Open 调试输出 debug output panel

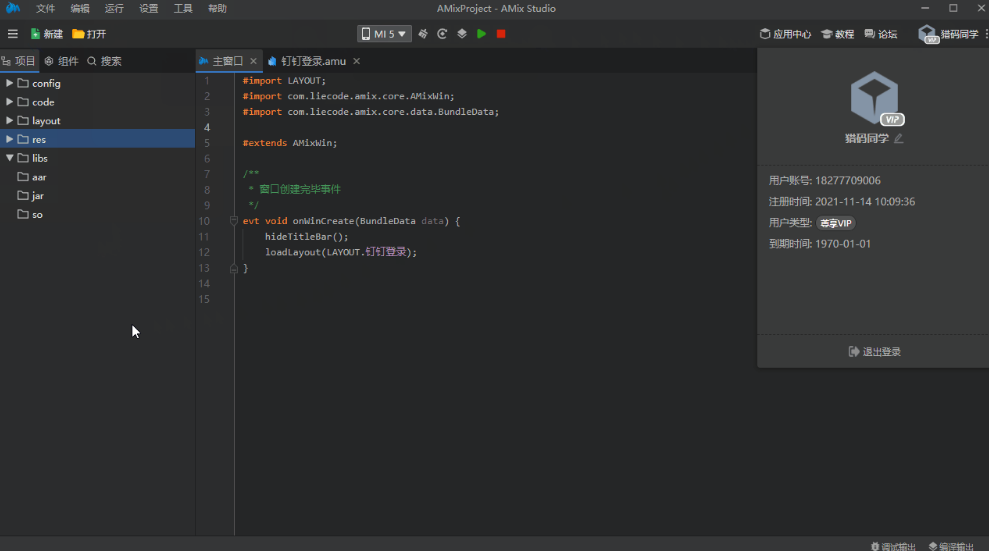(x=893, y=546)
